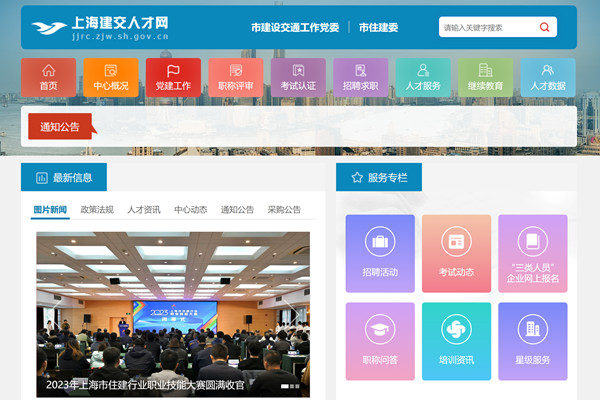Open the 市建设交通工作党委 link
600x400 pixels.
click(295, 28)
